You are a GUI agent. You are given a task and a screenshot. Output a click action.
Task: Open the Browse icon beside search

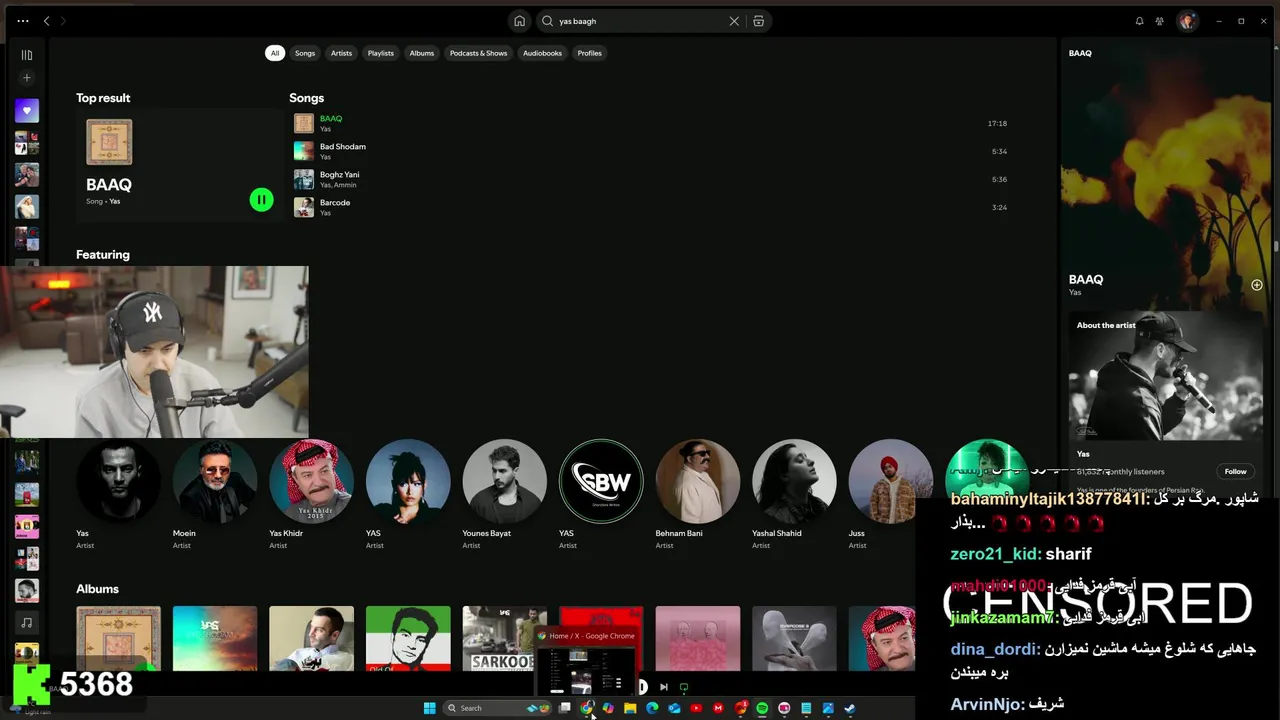pos(759,21)
